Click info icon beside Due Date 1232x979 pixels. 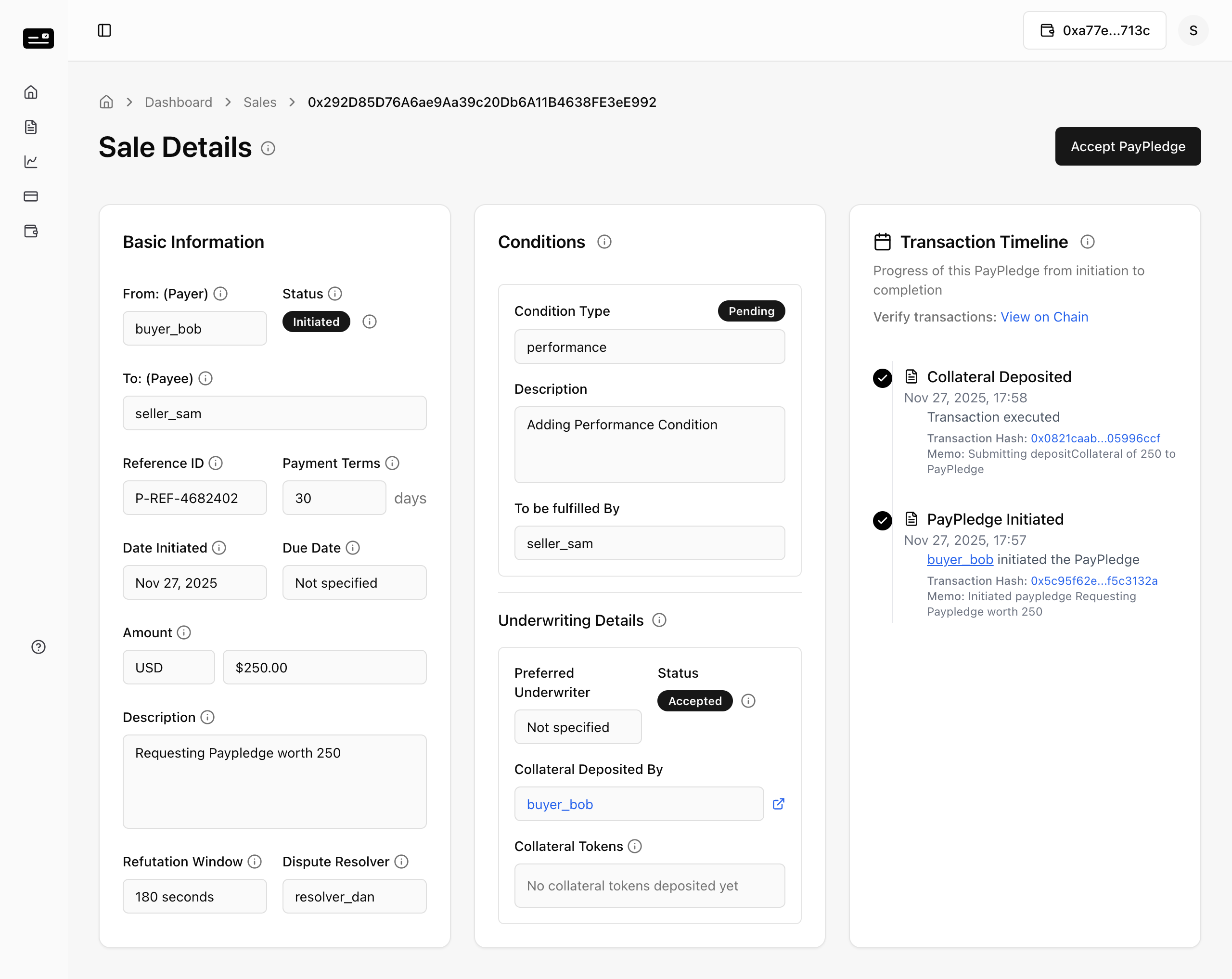pyautogui.click(x=353, y=548)
